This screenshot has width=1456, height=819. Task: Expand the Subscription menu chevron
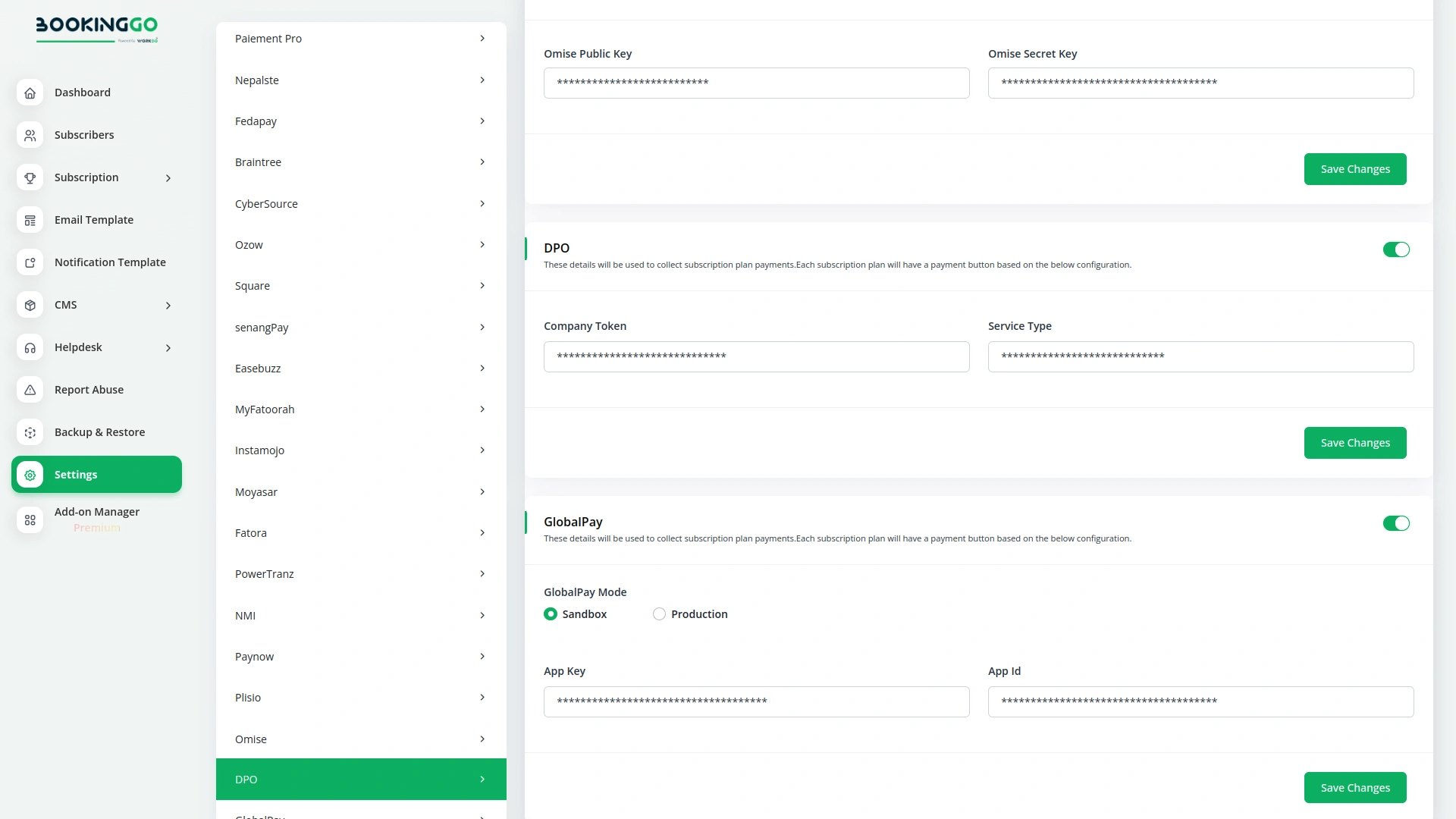click(168, 177)
